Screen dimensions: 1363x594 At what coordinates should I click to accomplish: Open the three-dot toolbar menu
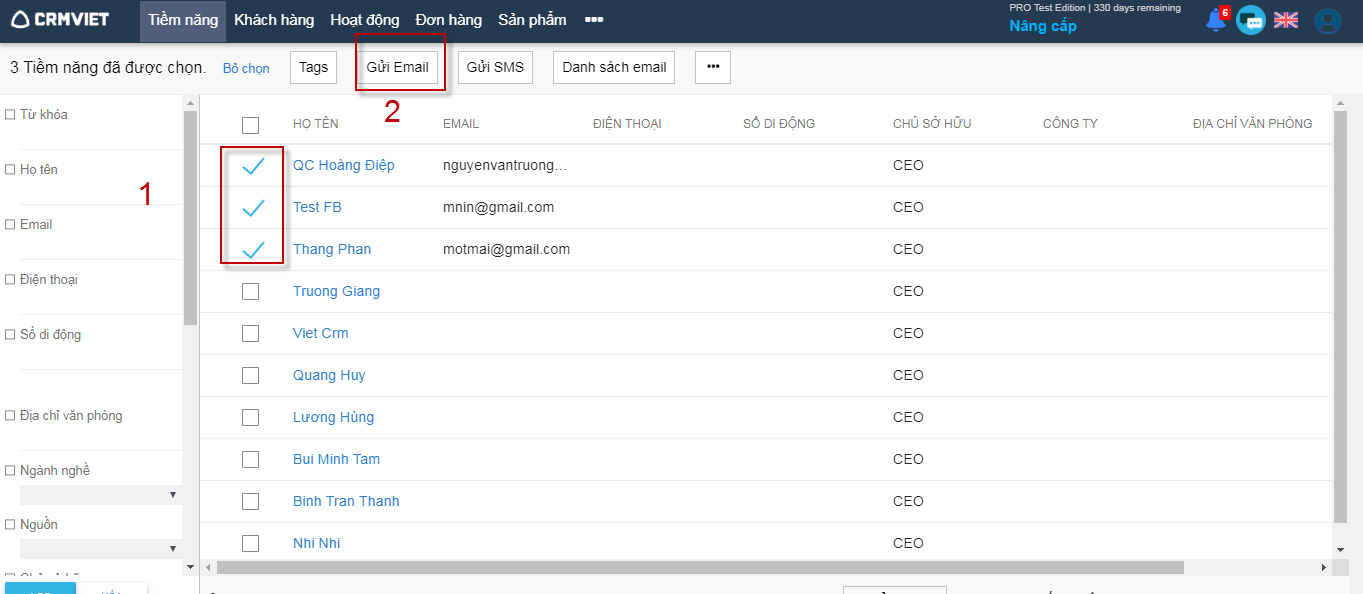click(x=712, y=67)
